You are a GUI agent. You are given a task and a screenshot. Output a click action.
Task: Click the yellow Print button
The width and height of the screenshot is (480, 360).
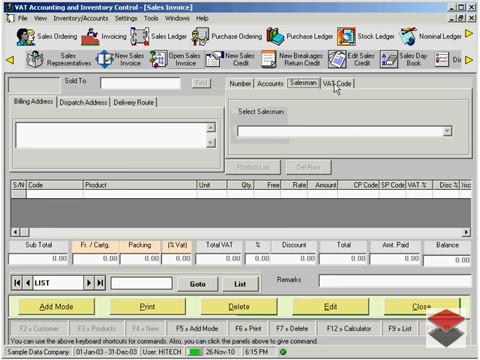(x=147, y=307)
